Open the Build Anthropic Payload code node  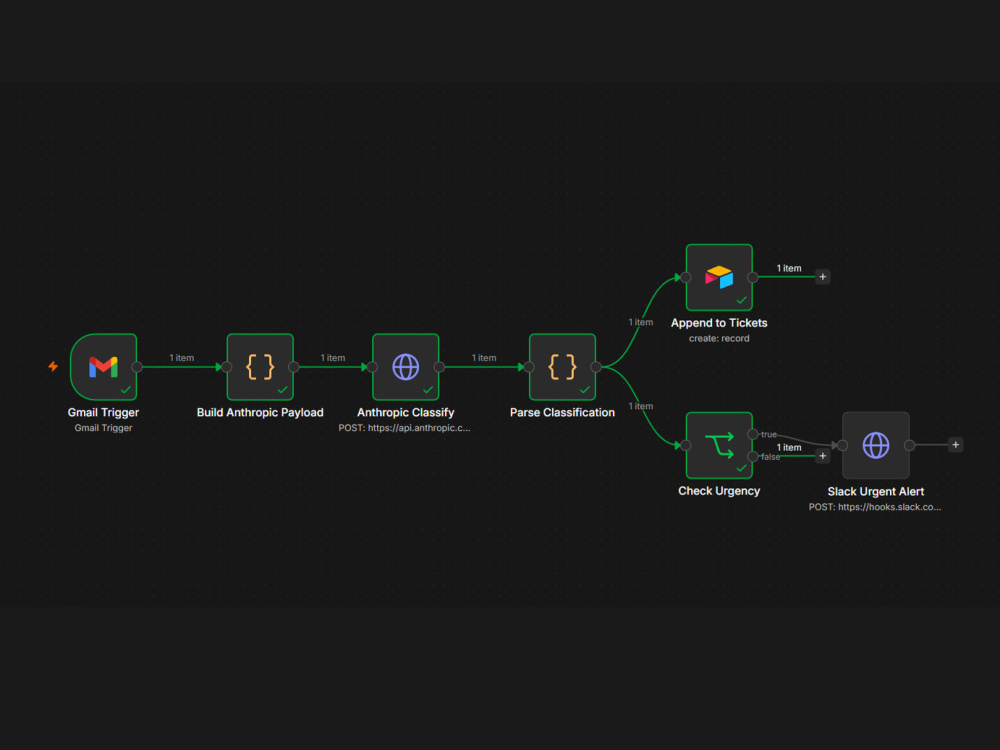[x=260, y=367]
